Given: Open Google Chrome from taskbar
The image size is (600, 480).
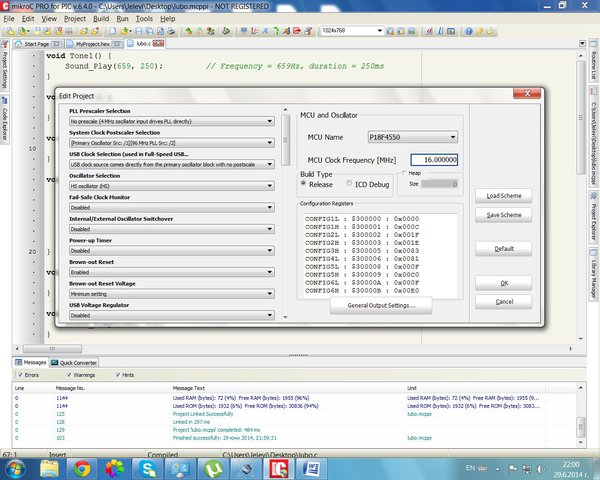Looking at the screenshot, I should point(82,469).
